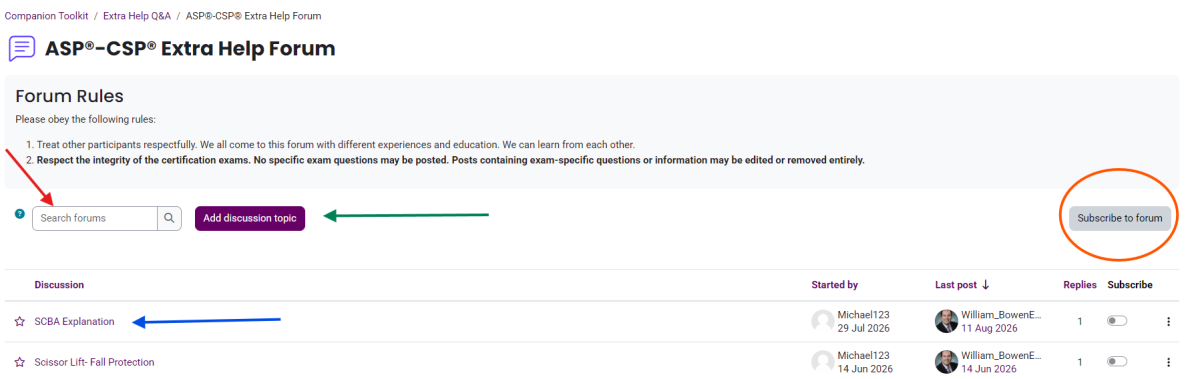Open three-dot menu for SCBA Explanation

pyautogui.click(x=1168, y=322)
